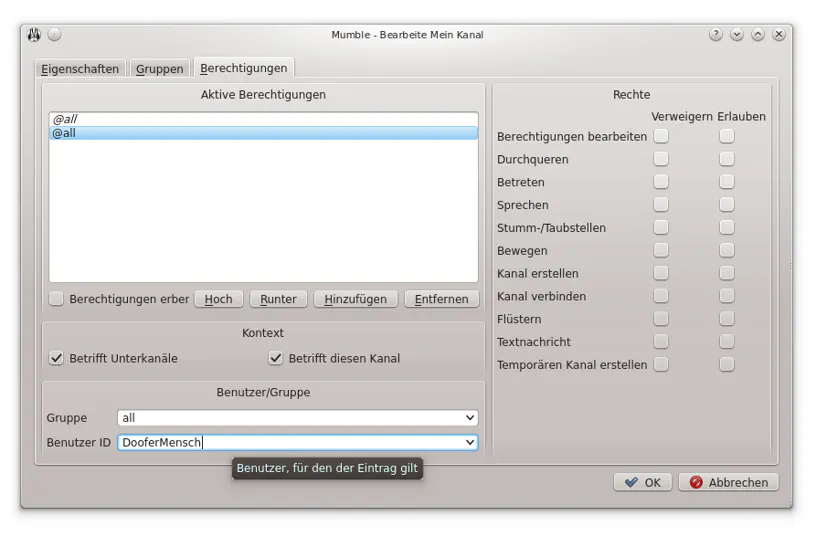Deny Kanal erstellen permission
Viewport: 816px width, 536px height.
point(661,273)
